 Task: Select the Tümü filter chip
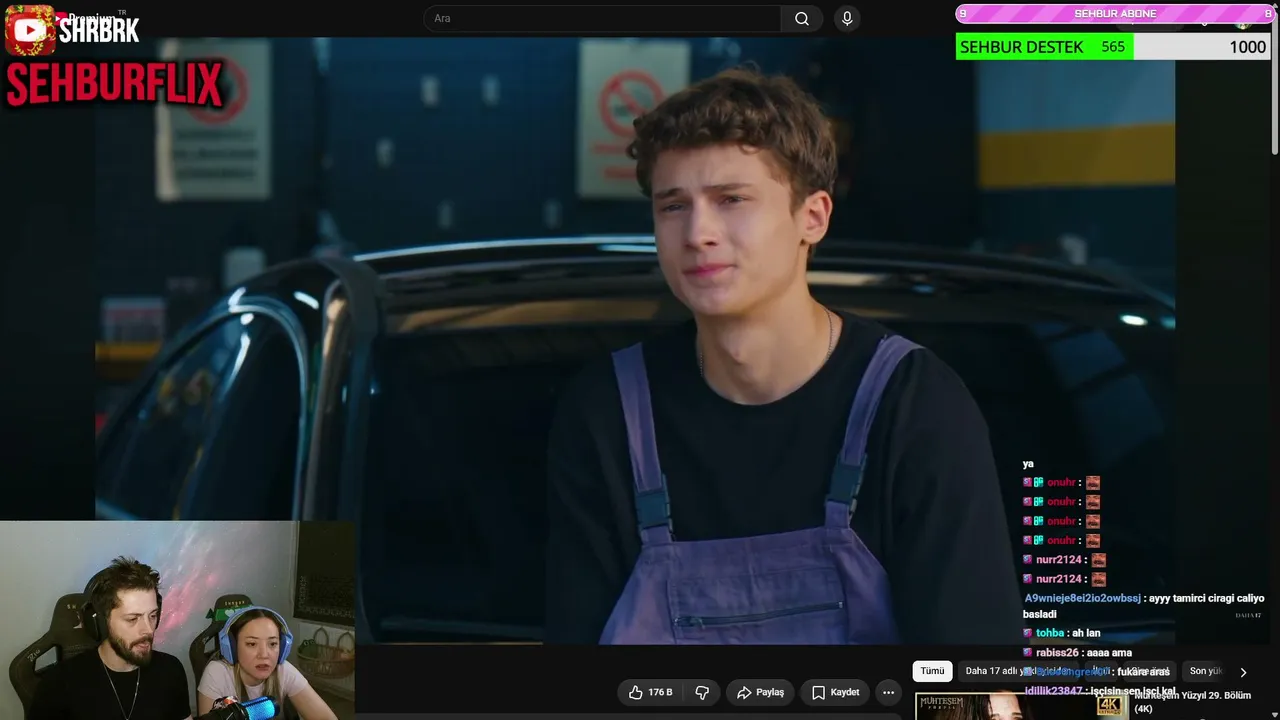pos(932,671)
